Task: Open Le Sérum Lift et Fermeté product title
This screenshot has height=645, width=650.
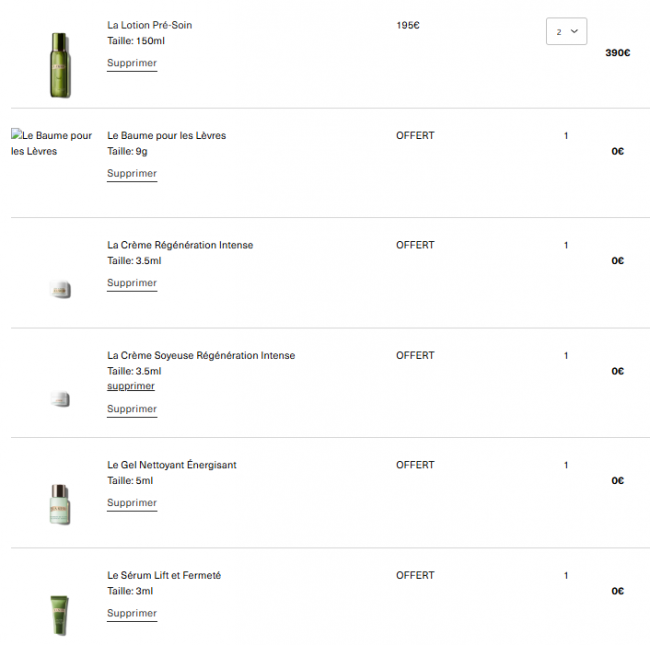Action: click(x=164, y=575)
